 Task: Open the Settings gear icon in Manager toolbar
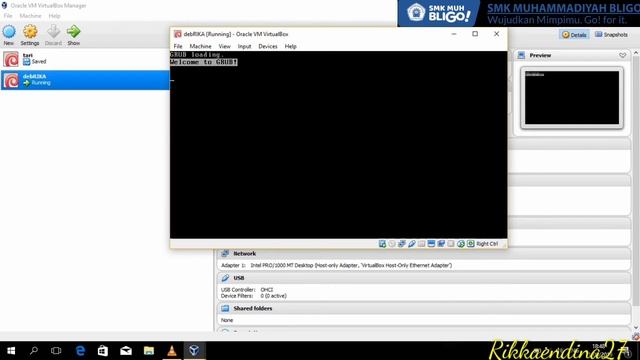[x=30, y=31]
